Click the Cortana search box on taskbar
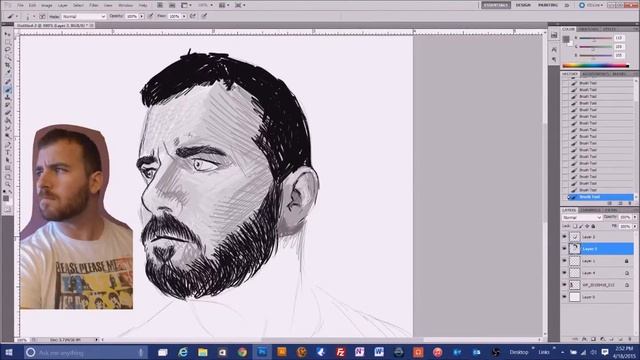This screenshot has height=360, width=640. click(86, 352)
